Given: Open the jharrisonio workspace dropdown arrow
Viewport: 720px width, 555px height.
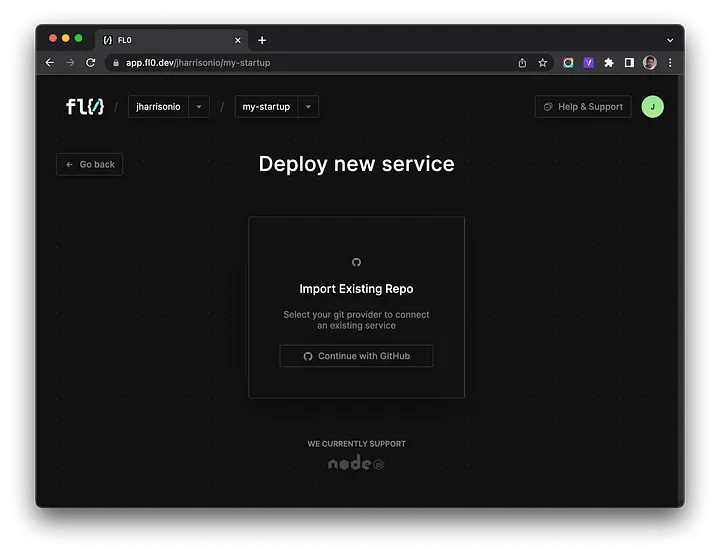Looking at the screenshot, I should 199,107.
